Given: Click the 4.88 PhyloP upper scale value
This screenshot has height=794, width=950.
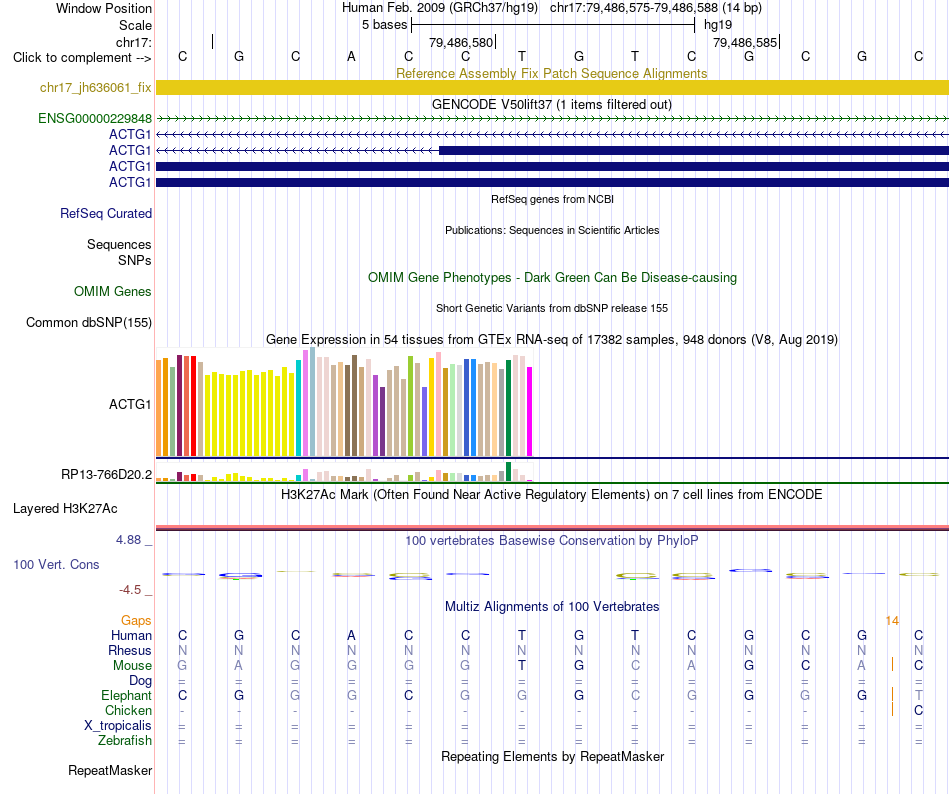Looking at the screenshot, I should 128,540.
